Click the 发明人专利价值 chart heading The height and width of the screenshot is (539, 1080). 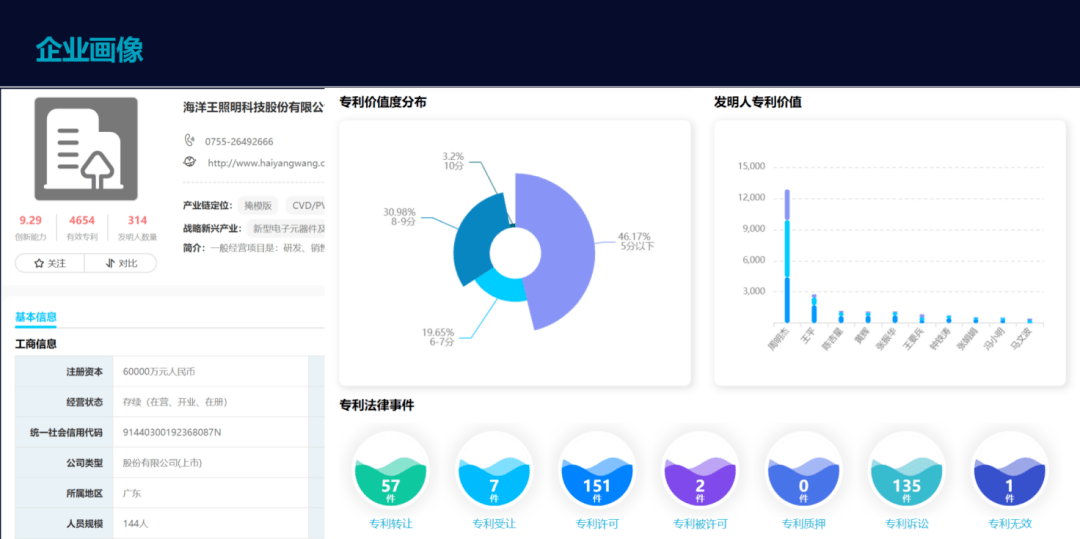pos(758,103)
